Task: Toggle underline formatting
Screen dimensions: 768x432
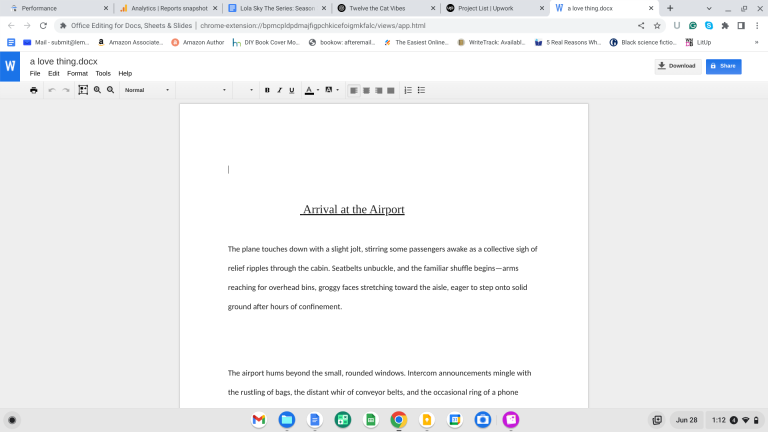Action: [292, 90]
